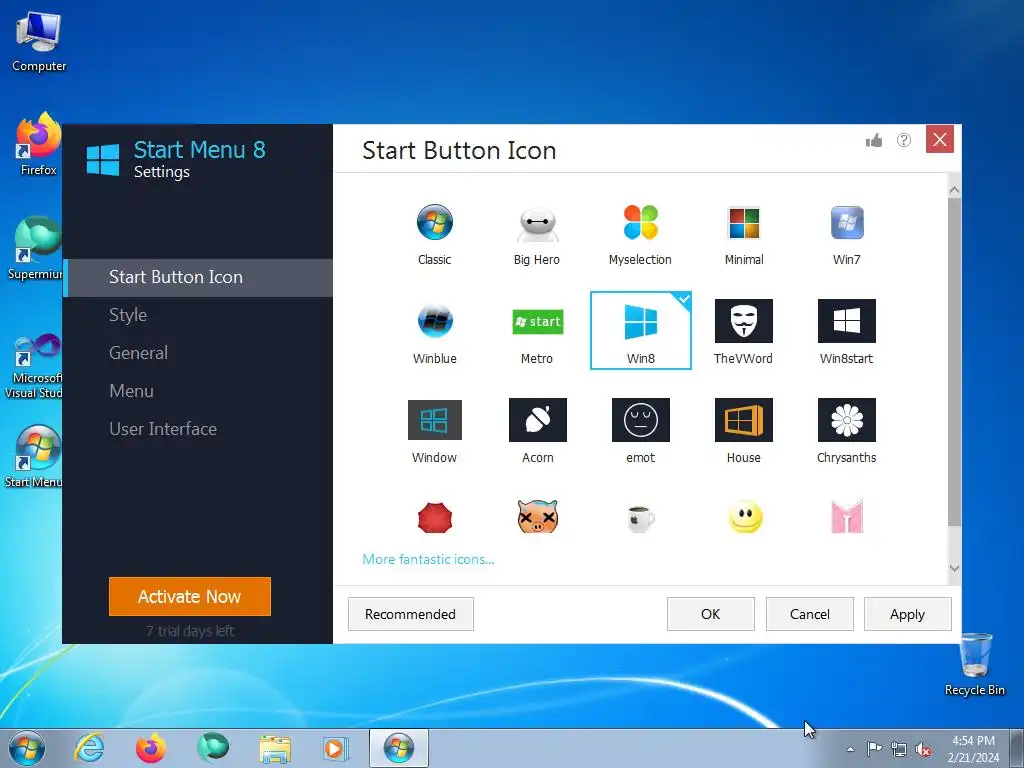Open the Windows Start orb on taskbar

tap(27, 748)
